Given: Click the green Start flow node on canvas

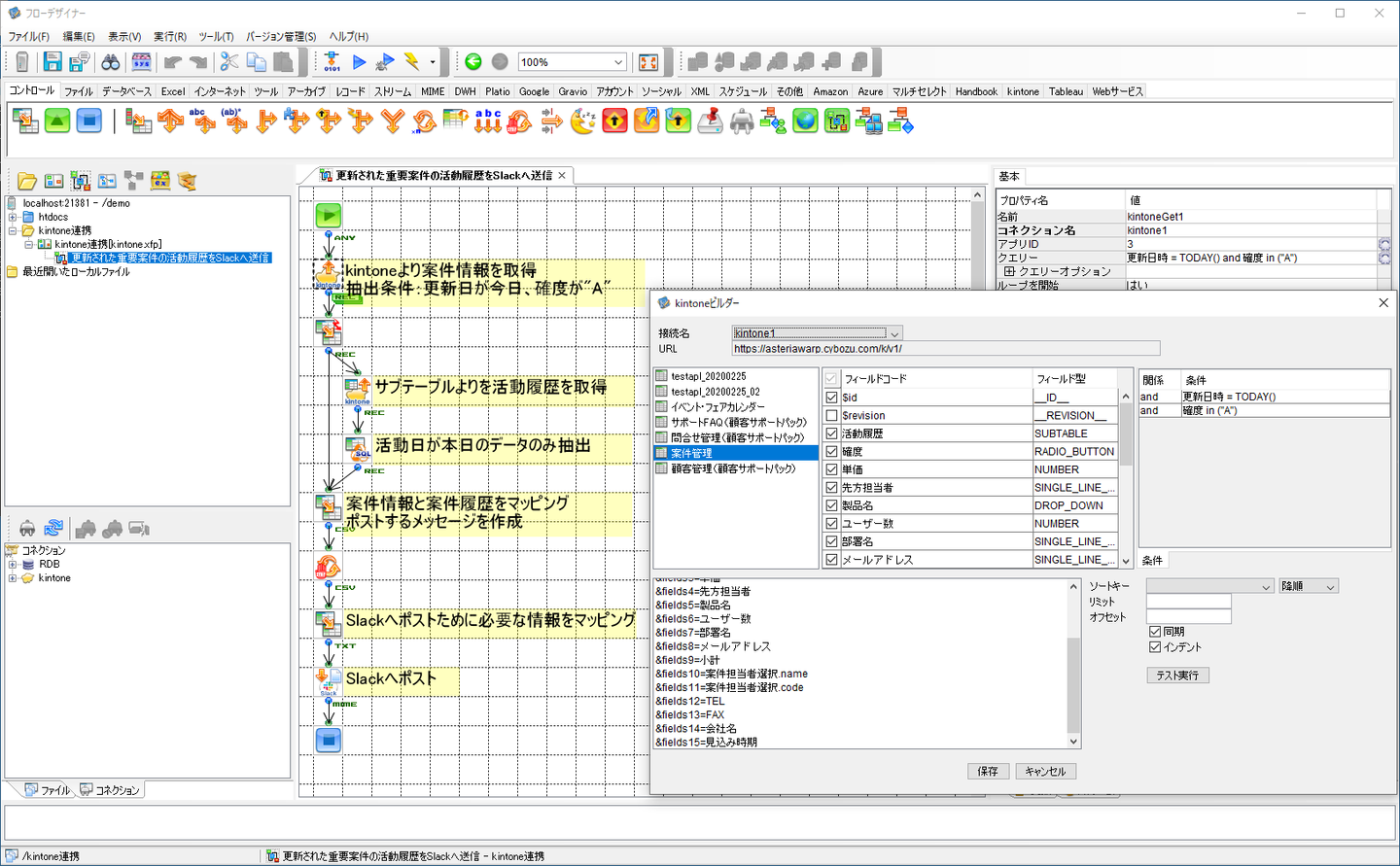Looking at the screenshot, I should (329, 215).
